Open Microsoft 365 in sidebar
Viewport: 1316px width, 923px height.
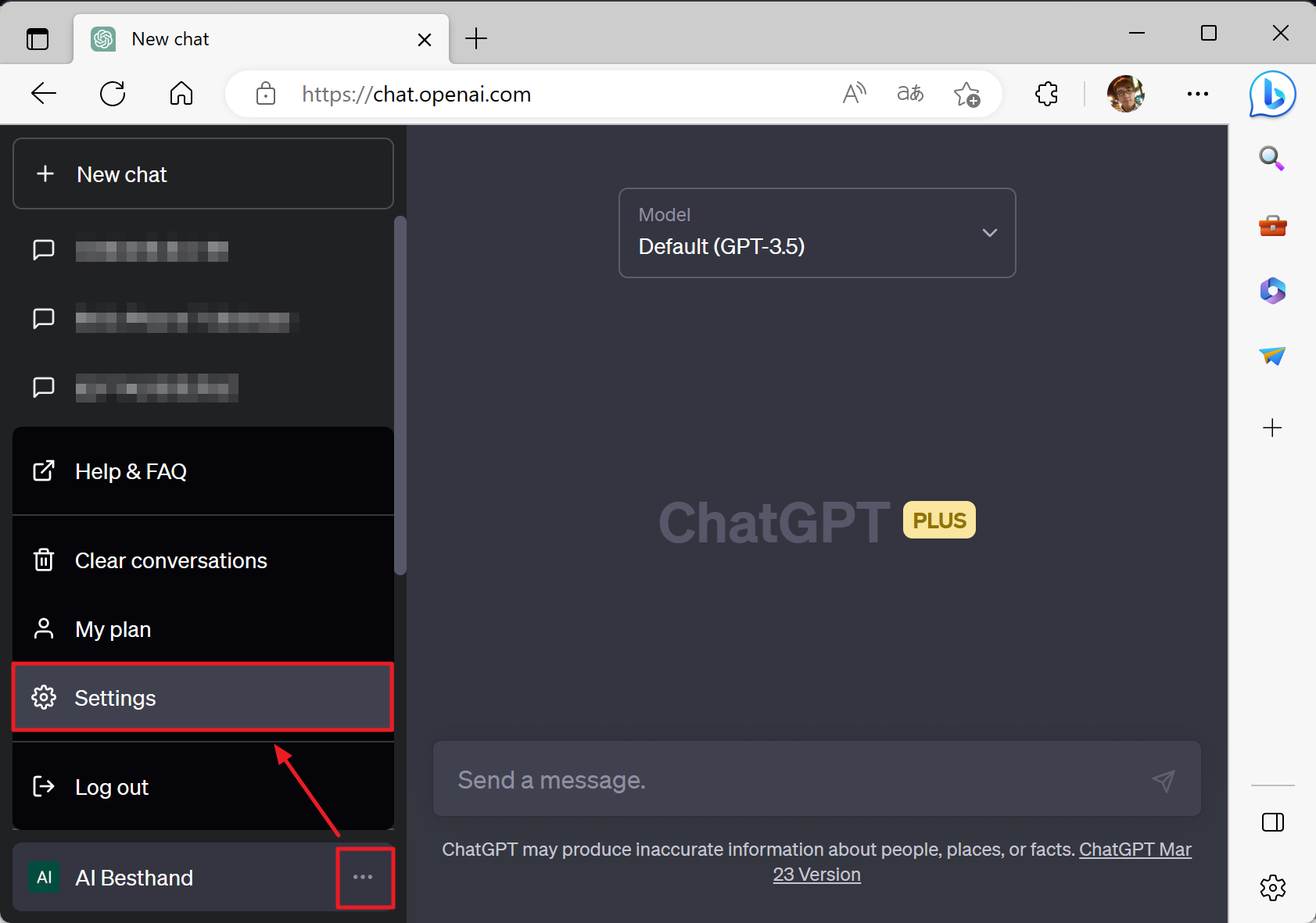pyautogui.click(x=1273, y=291)
